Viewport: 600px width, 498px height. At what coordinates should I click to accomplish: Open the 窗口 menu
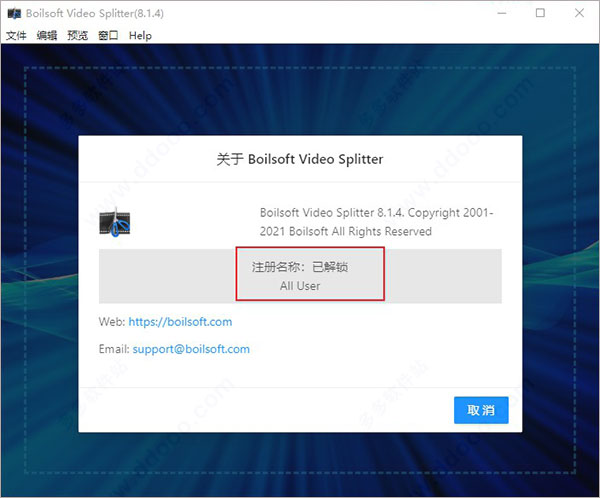(x=108, y=36)
